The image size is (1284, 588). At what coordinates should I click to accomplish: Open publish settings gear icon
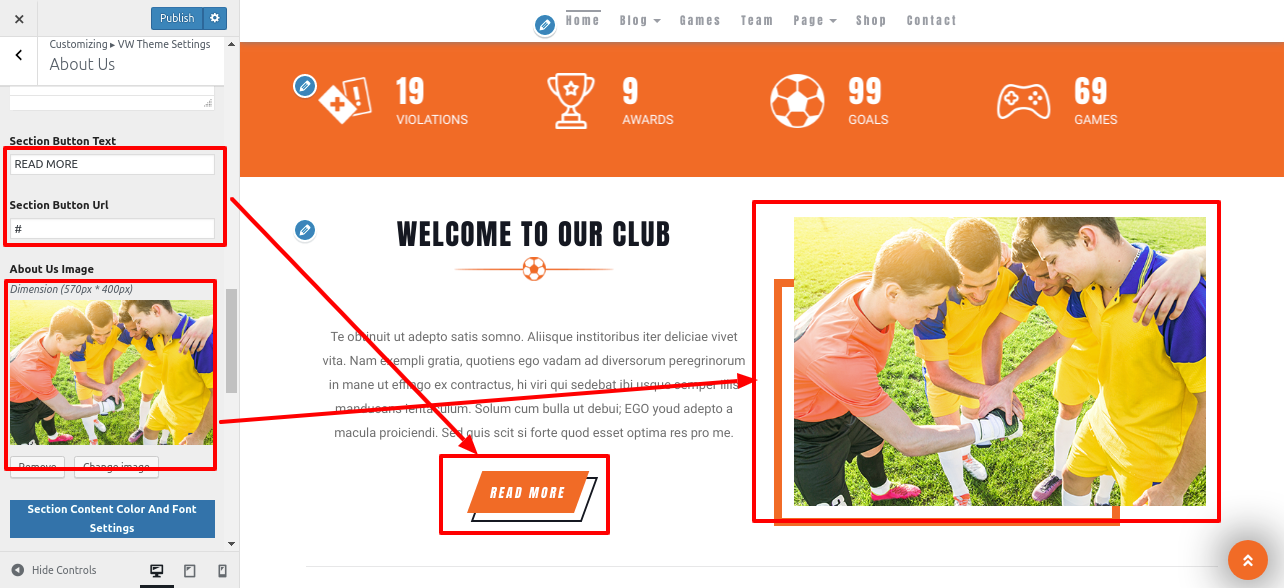[215, 18]
